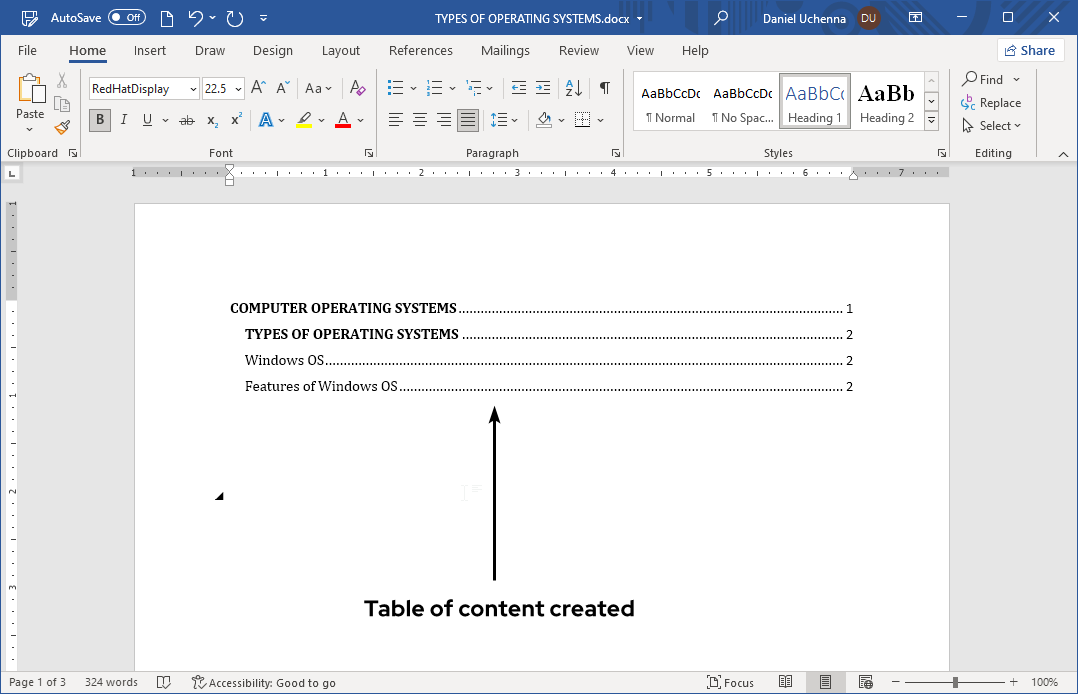Enable Focus mode from status bar
Screen dimensions: 1078x694
tap(730, 682)
